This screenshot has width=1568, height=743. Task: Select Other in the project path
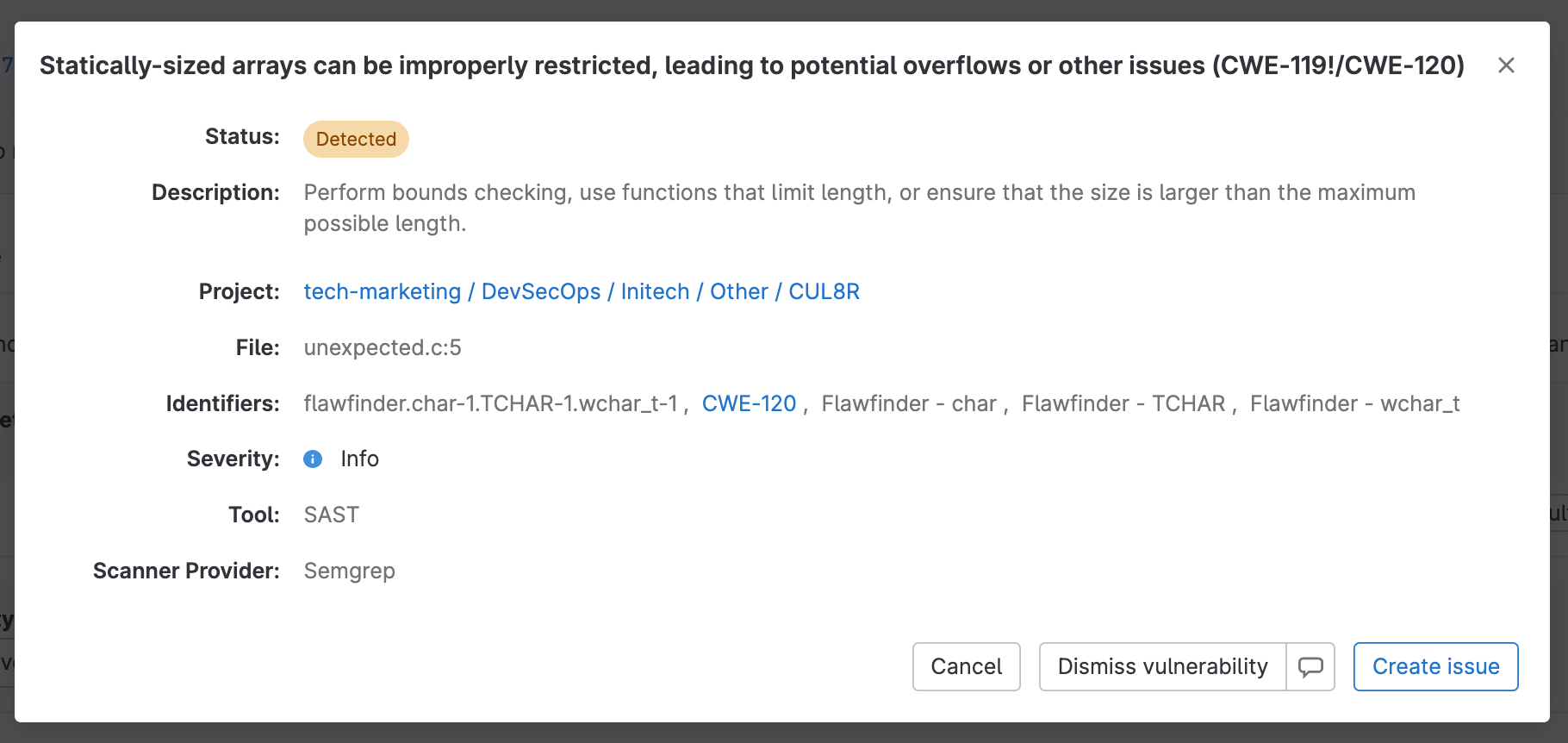coord(738,291)
